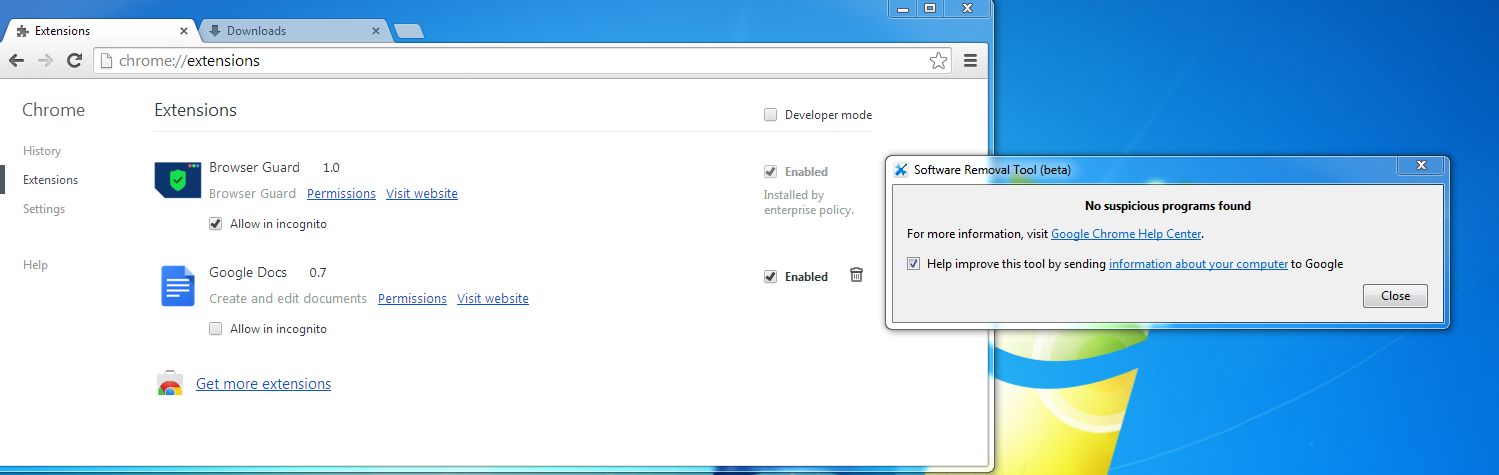The height and width of the screenshot is (475, 1499).
Task: Click the Chrome heading in the sidebar
Action: (x=54, y=110)
